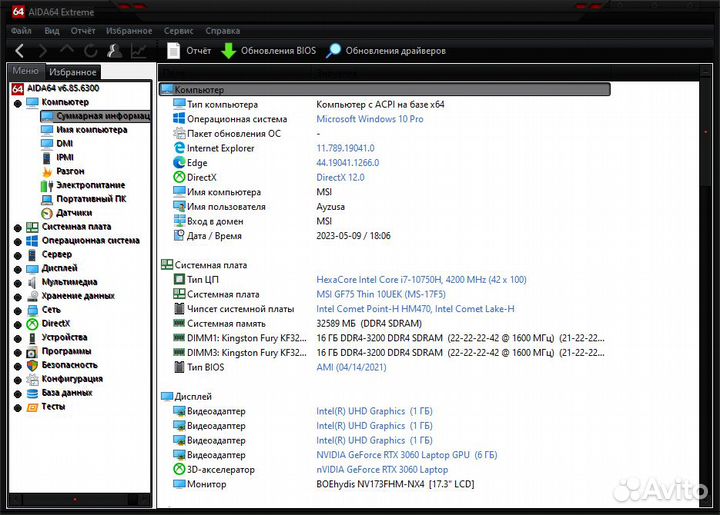
Task: Open nVIDIA GeForce RTX 3060 Laptop 3D-accelerator link
Action: point(382,470)
